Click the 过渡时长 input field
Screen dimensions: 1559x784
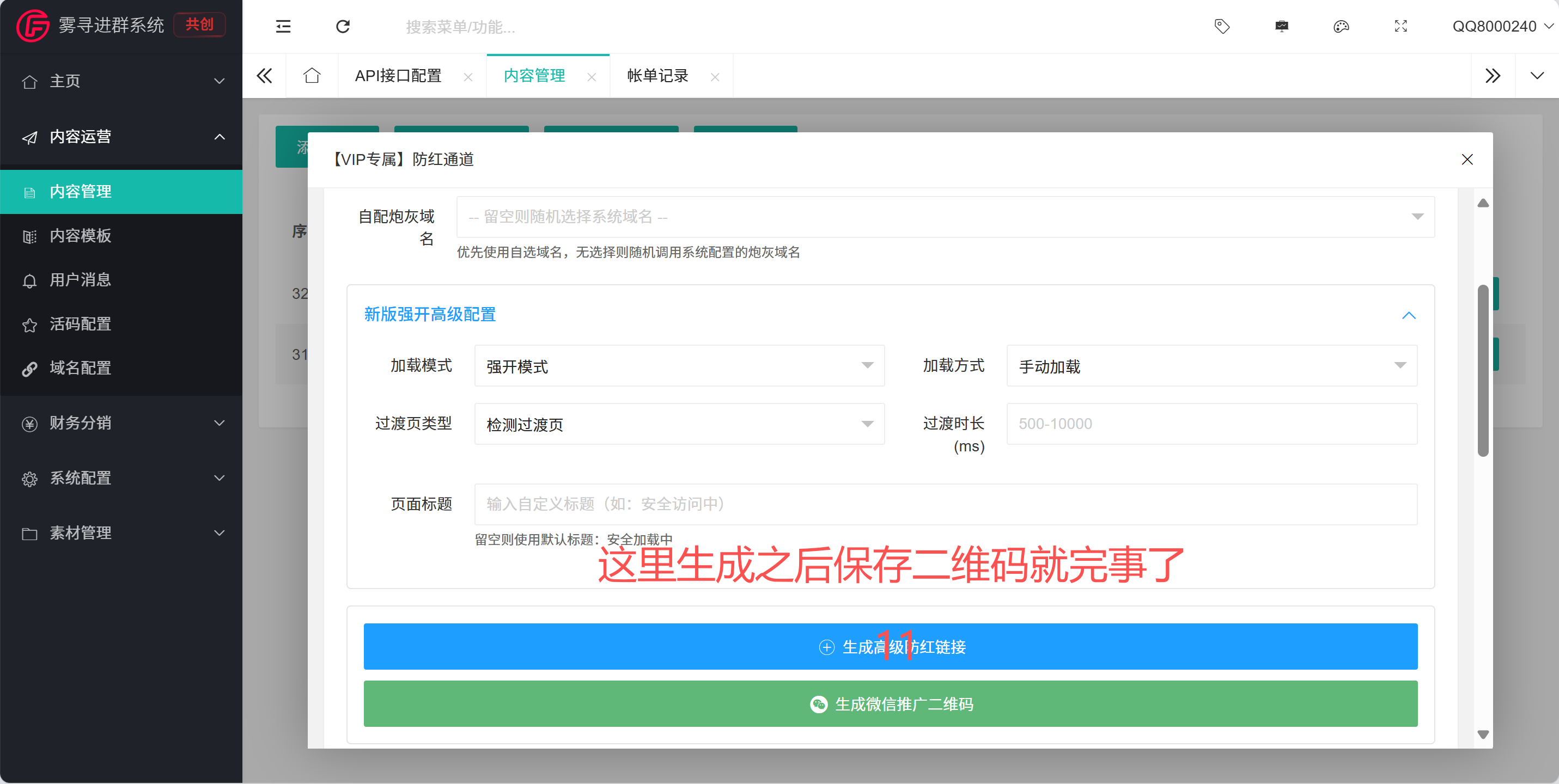point(1211,424)
